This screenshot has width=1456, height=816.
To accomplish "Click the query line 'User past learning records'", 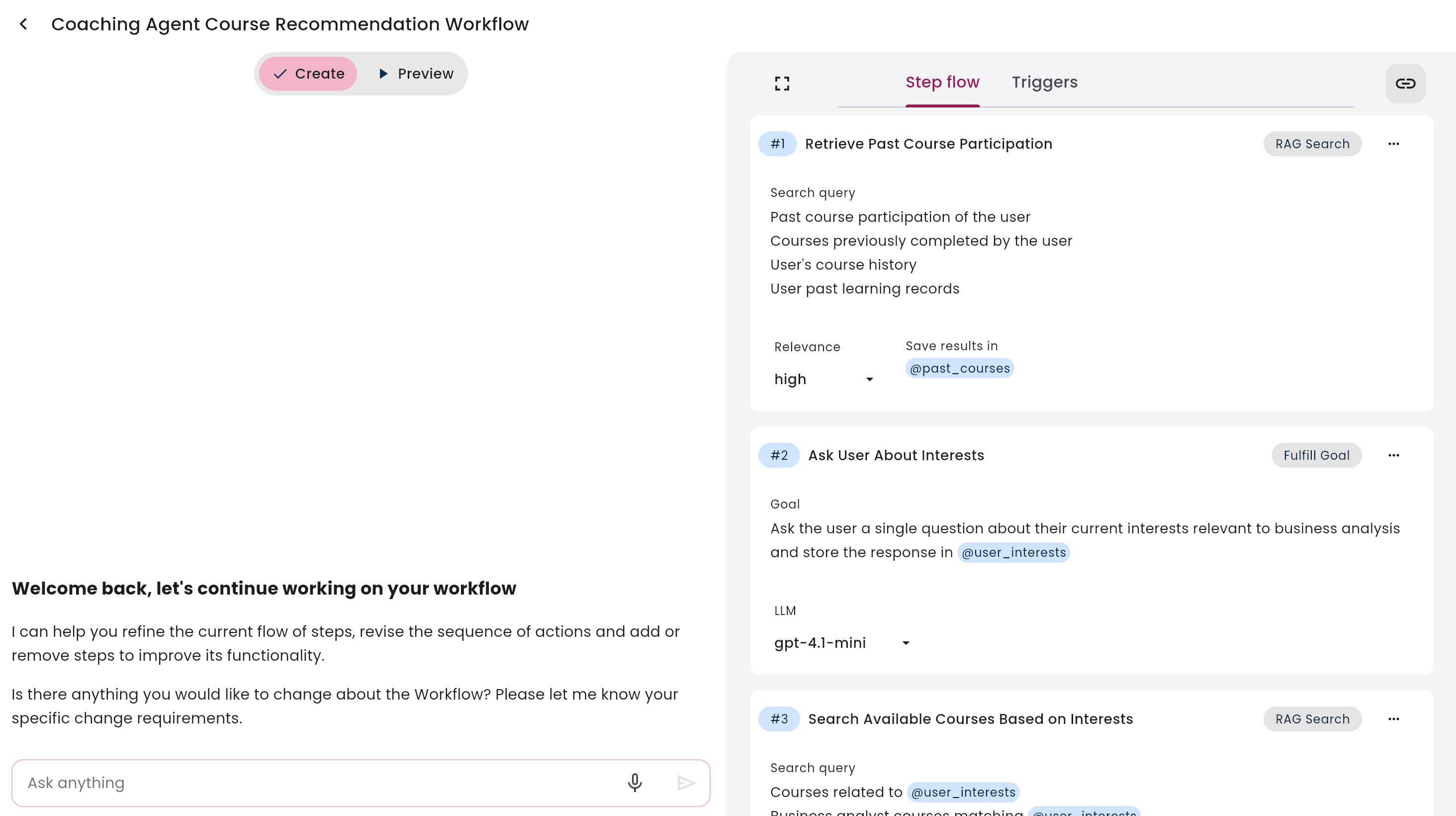I will click(864, 289).
